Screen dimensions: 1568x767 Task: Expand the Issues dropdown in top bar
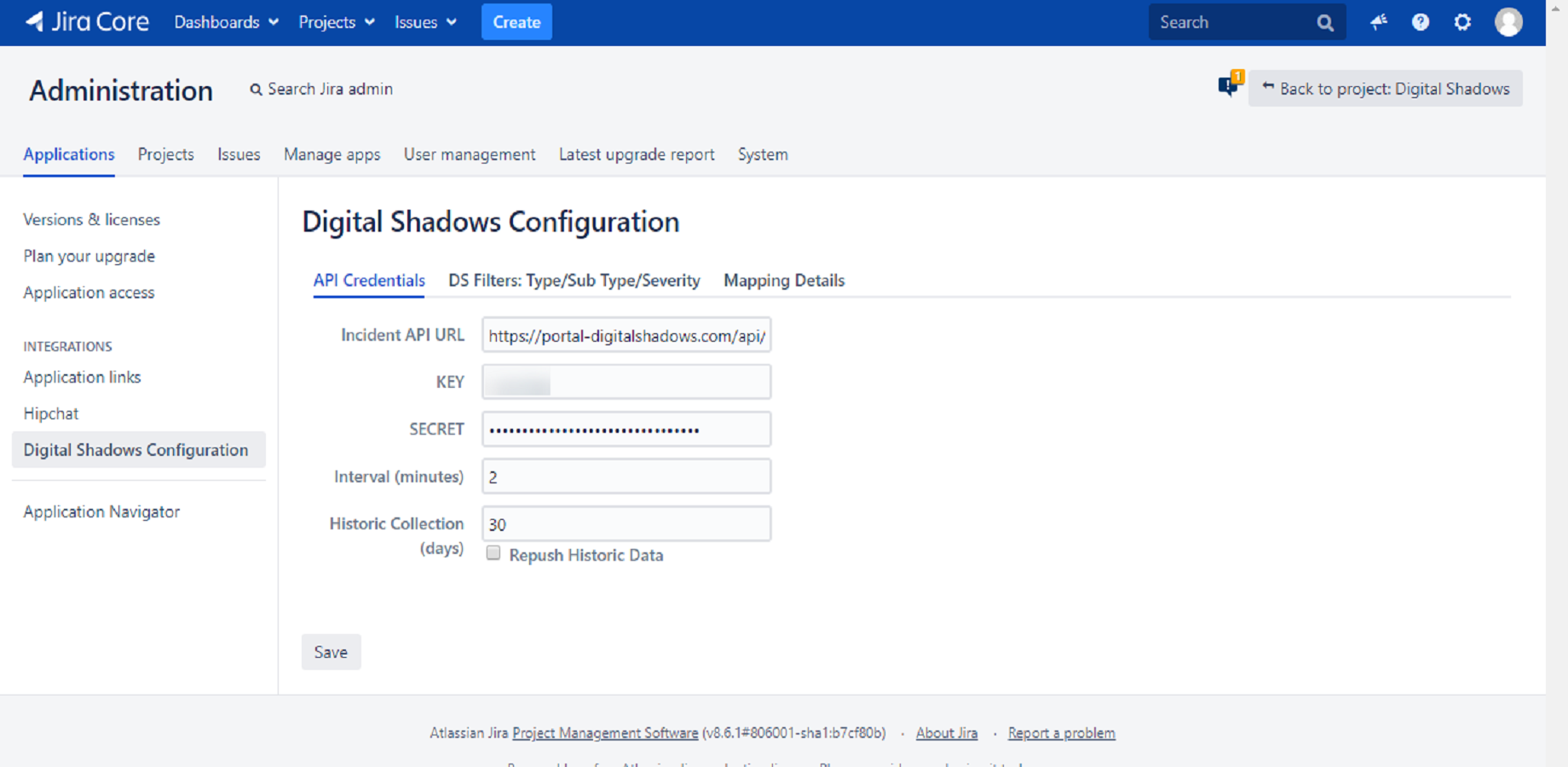pyautogui.click(x=425, y=22)
